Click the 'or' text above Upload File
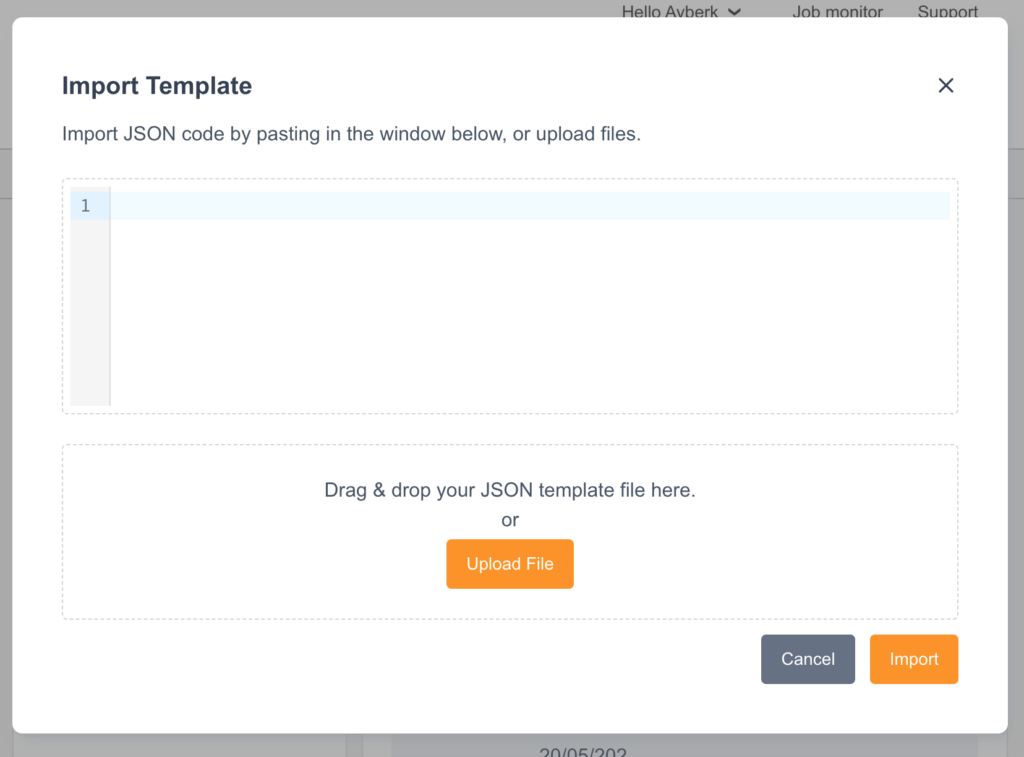The width and height of the screenshot is (1024, 757). click(x=510, y=520)
